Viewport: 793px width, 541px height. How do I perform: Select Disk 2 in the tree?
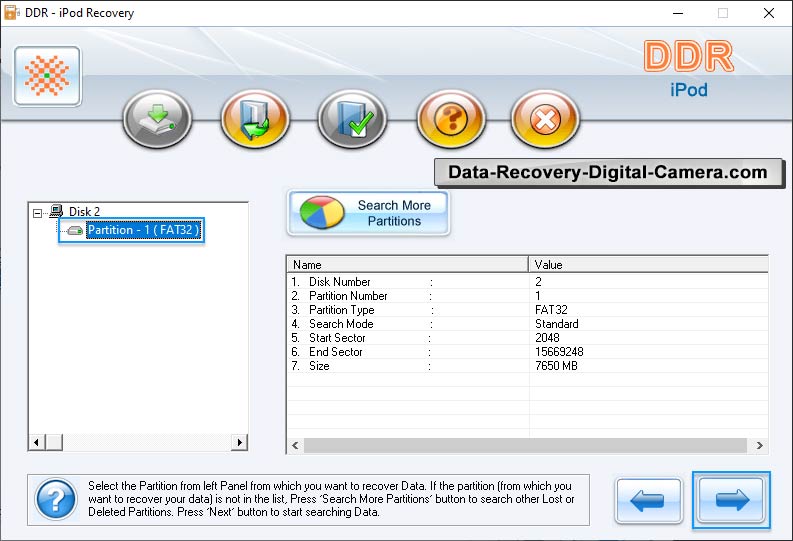point(84,211)
